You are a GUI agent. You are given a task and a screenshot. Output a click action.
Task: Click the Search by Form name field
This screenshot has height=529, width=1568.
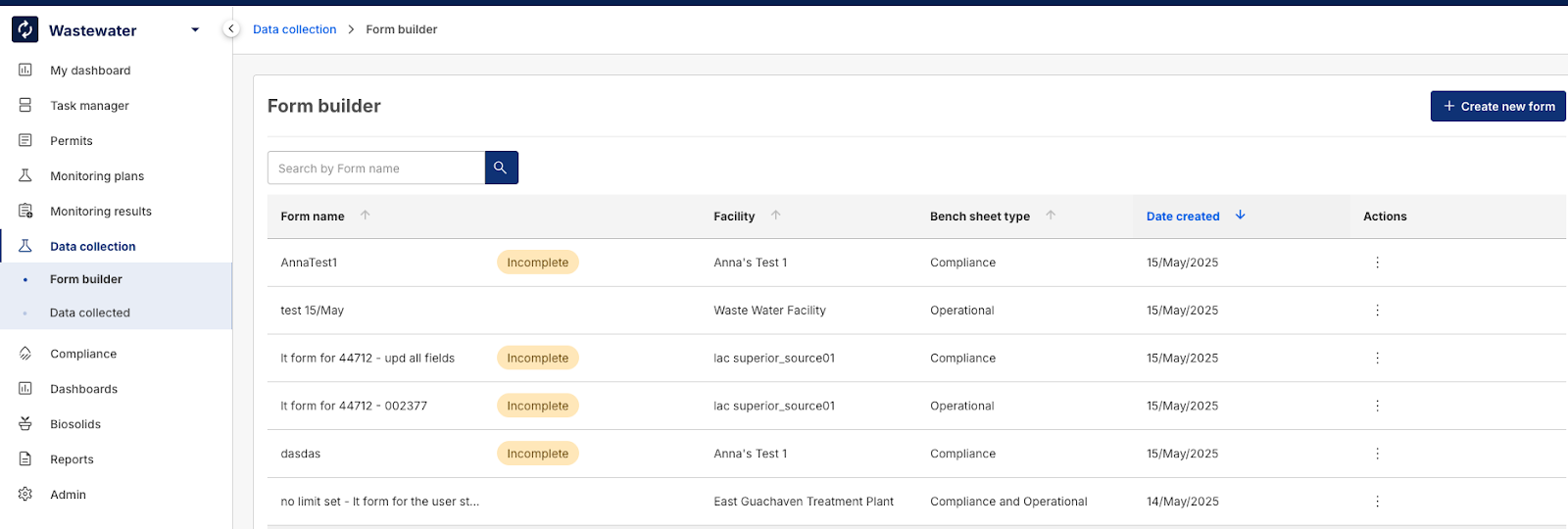click(x=376, y=168)
